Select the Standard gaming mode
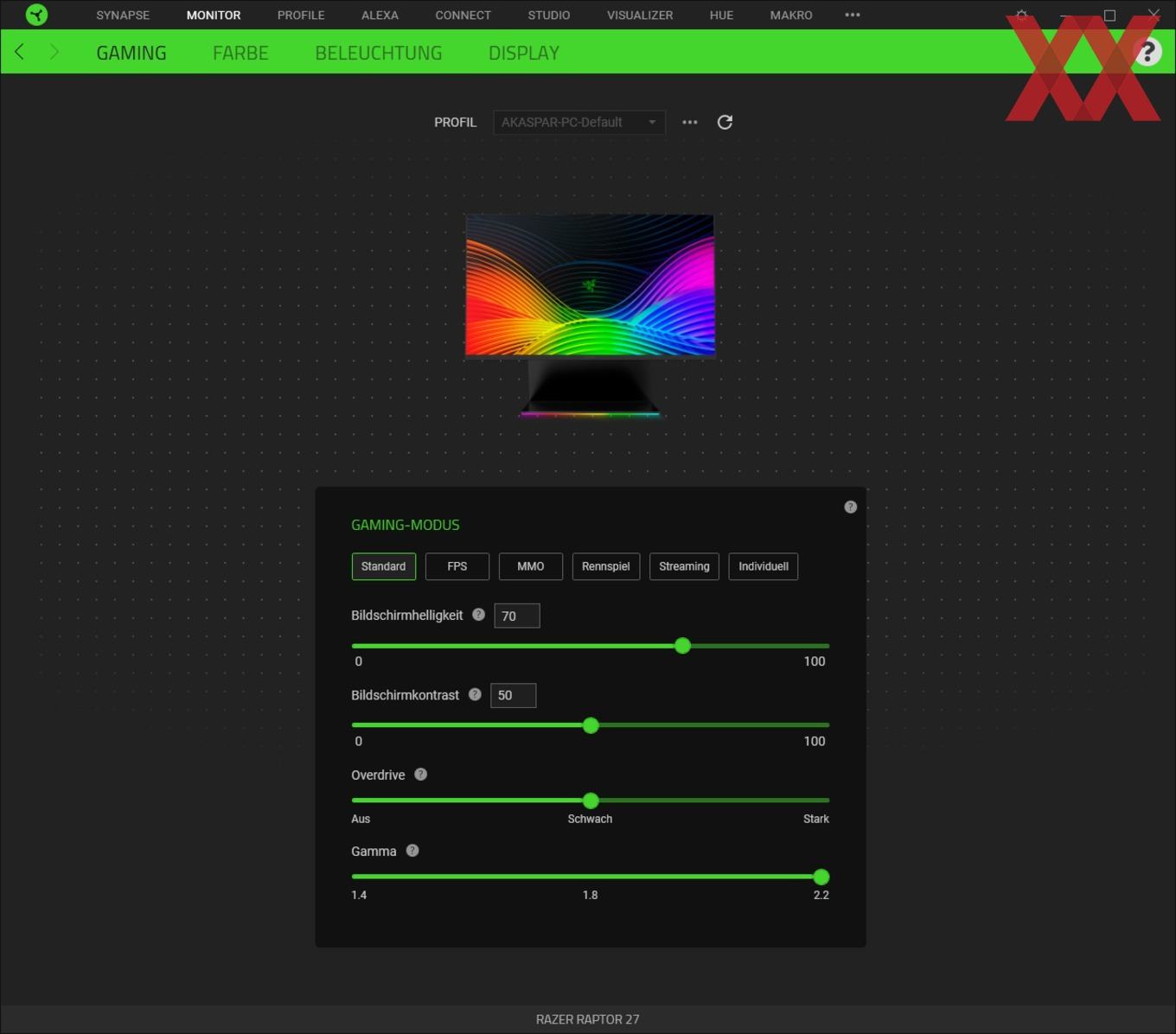The height and width of the screenshot is (1034, 1176). 383,566
